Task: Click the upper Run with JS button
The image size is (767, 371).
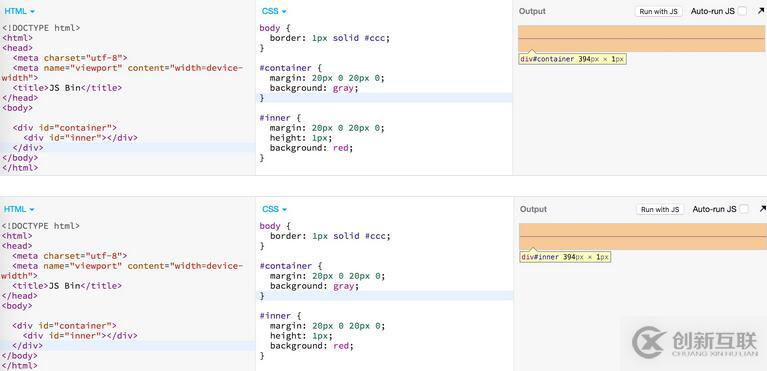Action: point(659,11)
